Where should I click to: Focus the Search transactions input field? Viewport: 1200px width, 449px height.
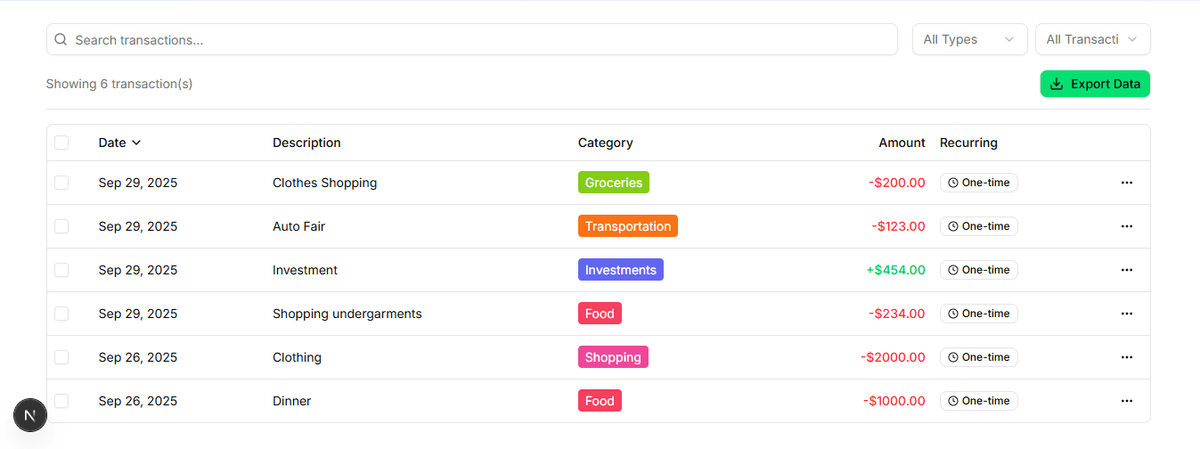click(480, 40)
